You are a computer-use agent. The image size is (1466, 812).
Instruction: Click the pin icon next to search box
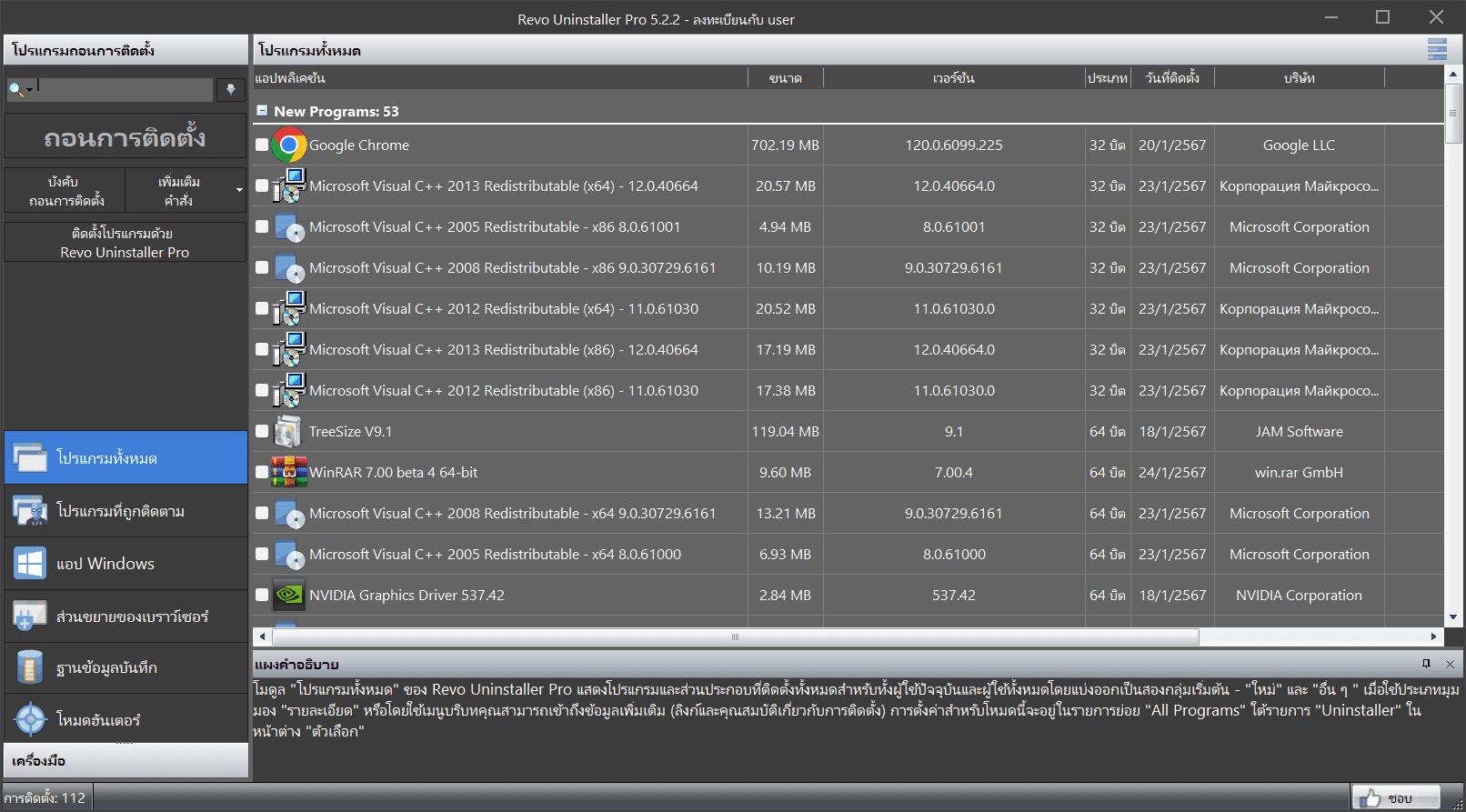[230, 89]
